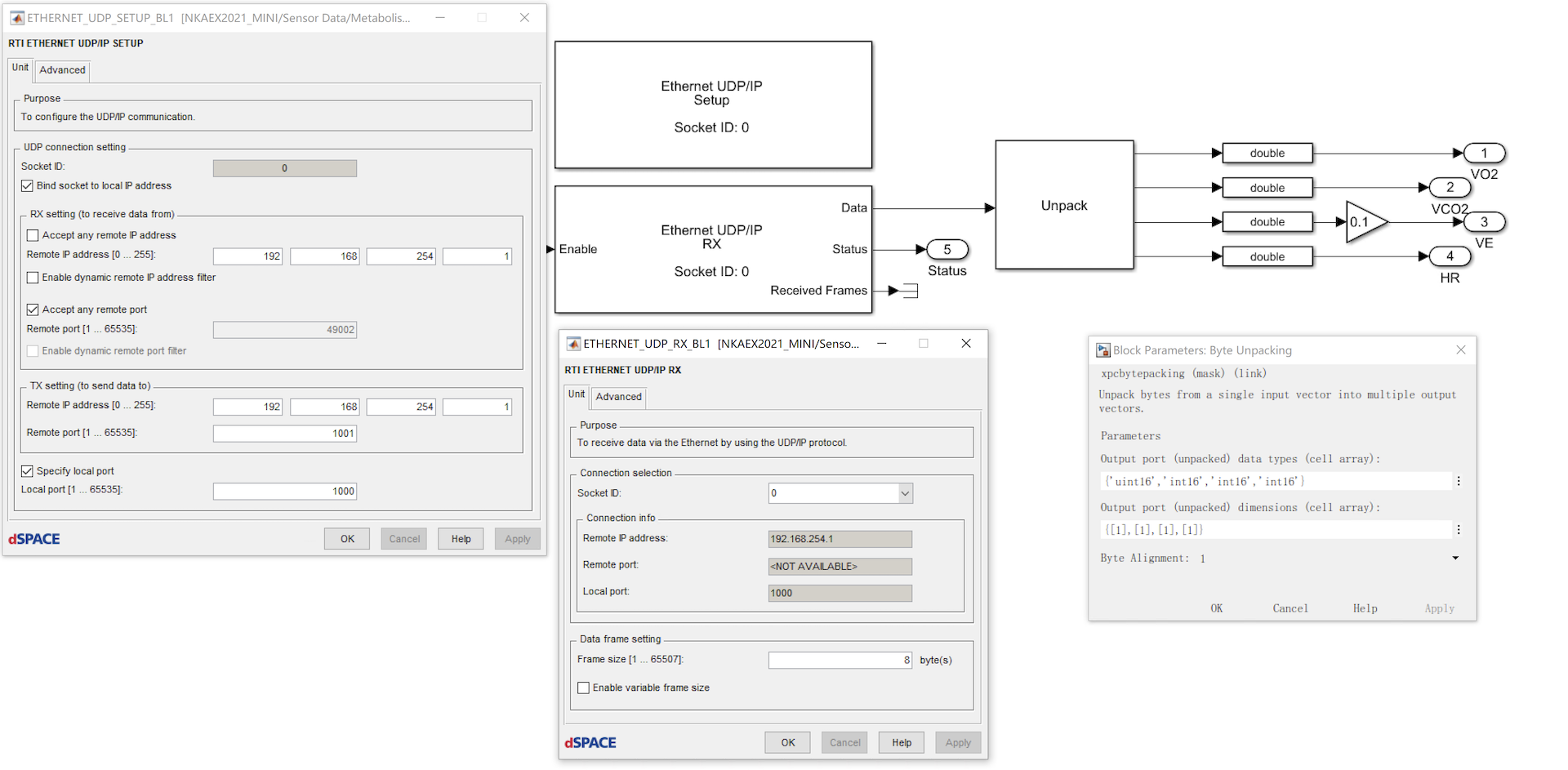Click OK in Byte Unpacking dialog
Screen dimensions: 1568x770
click(x=1217, y=608)
